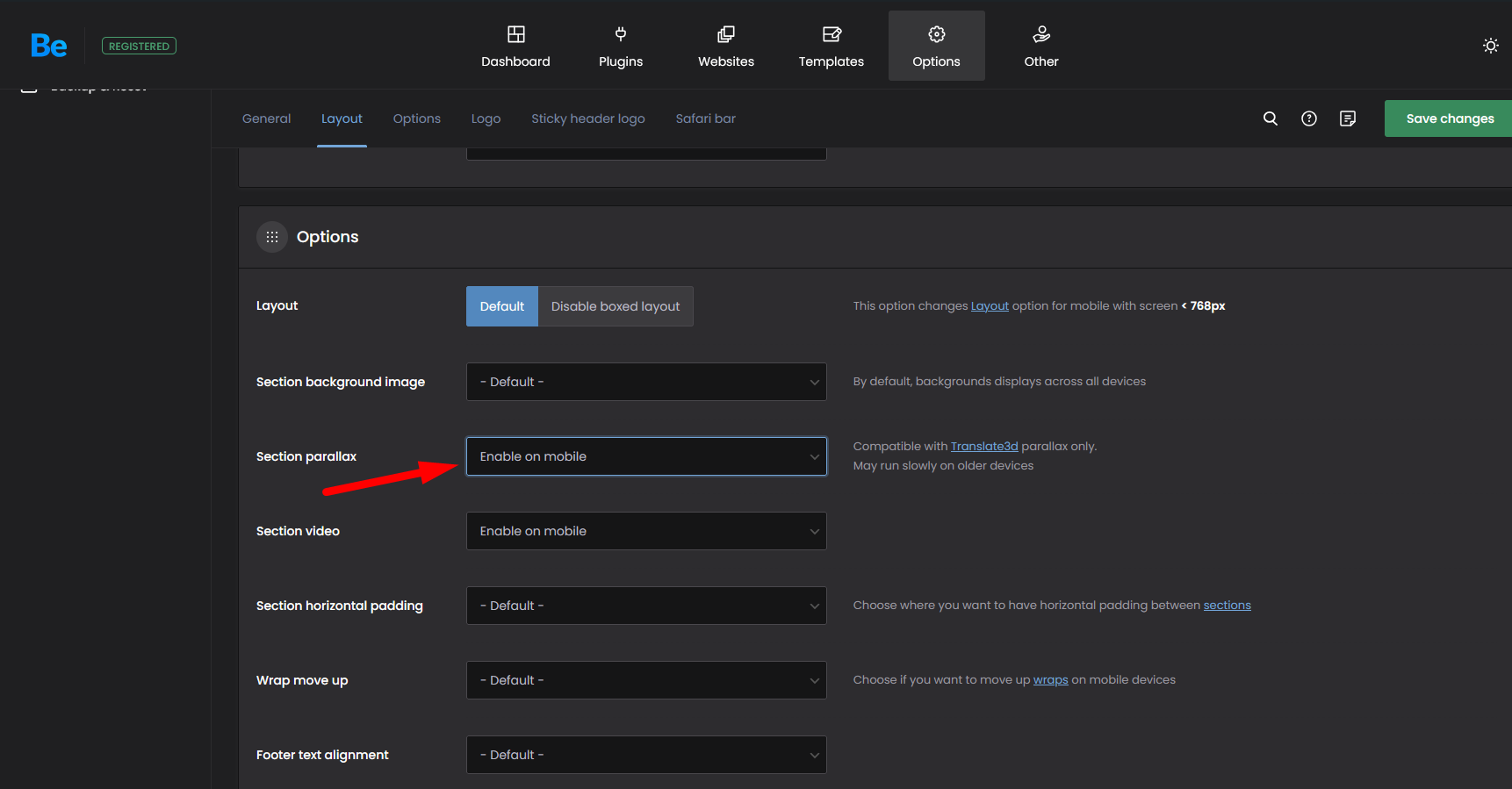Screen dimensions: 1512x789
Task: Follow the Layout link in description
Action: (990, 306)
